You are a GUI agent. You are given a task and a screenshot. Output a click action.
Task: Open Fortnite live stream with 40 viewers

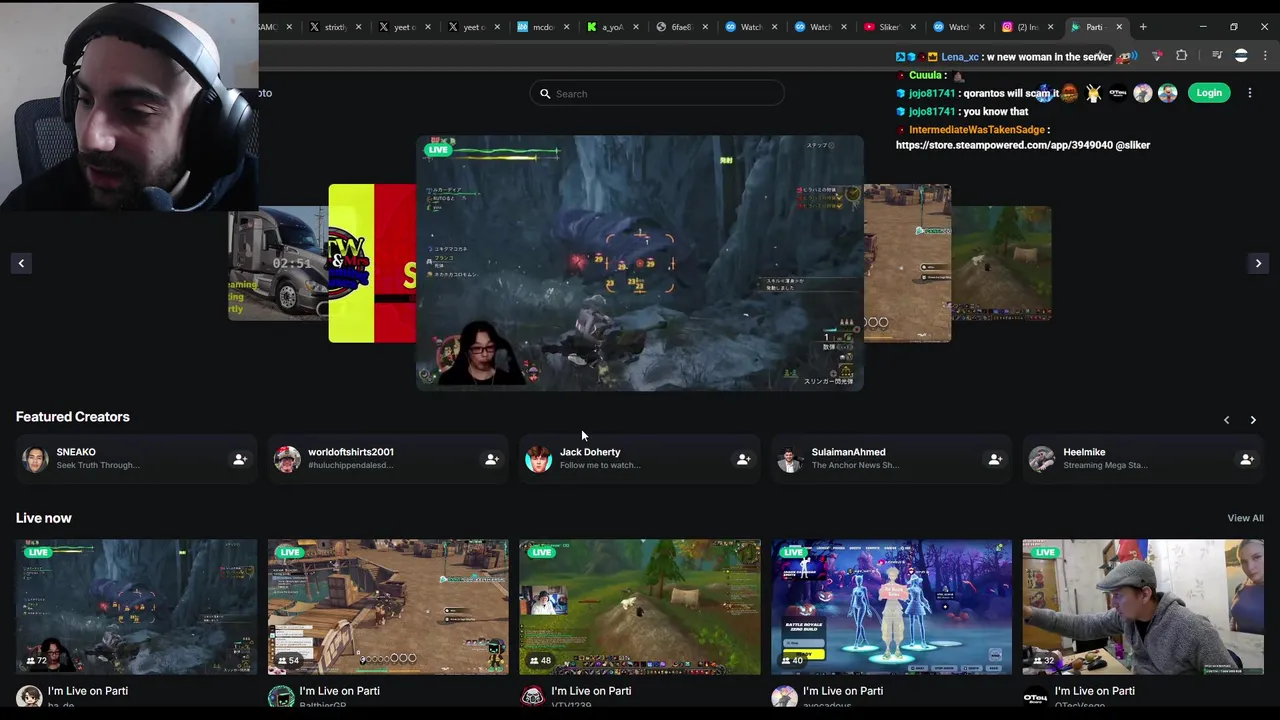point(892,607)
